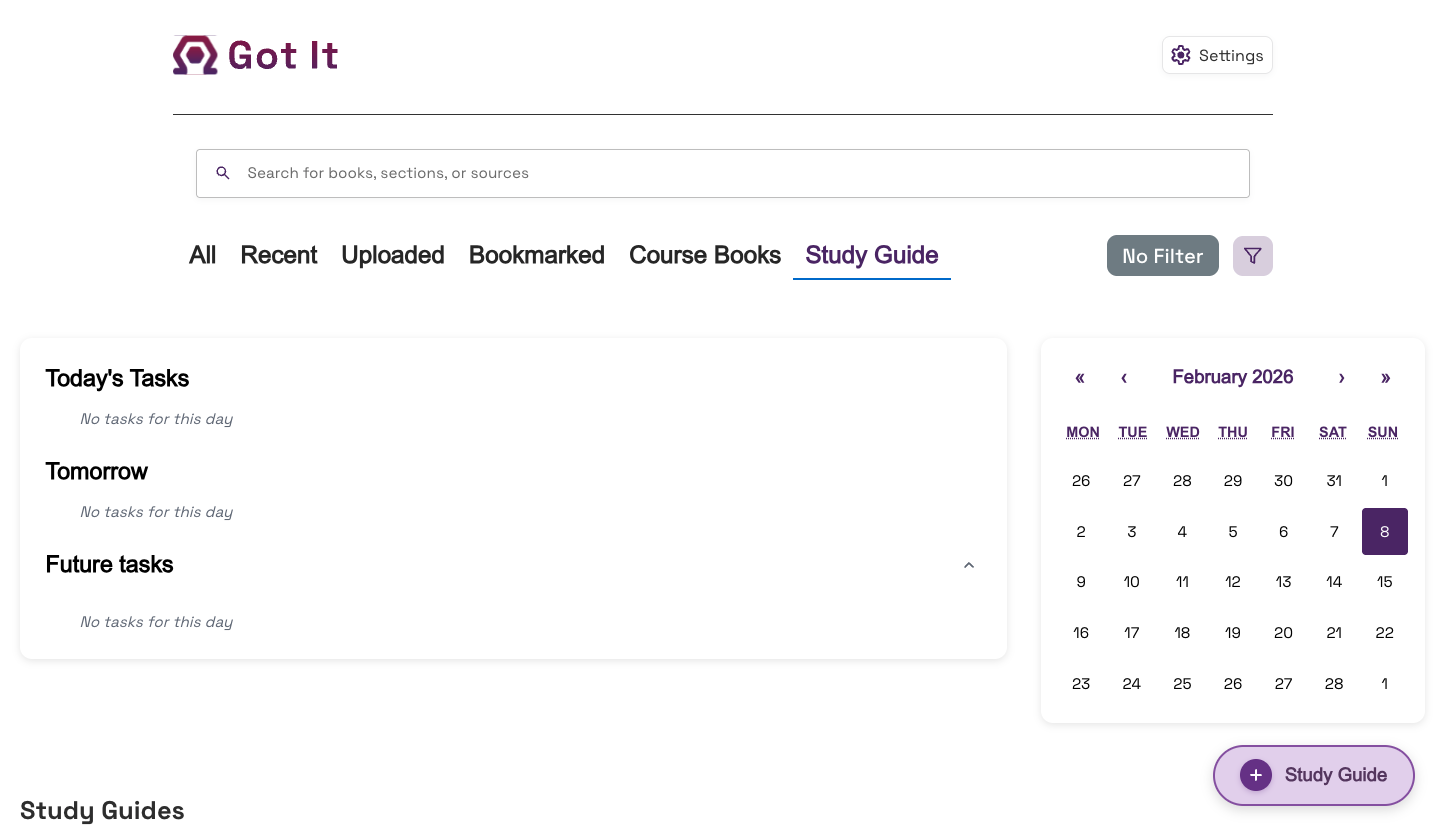
Task: Select February 15 on the calendar
Action: [1384, 582]
